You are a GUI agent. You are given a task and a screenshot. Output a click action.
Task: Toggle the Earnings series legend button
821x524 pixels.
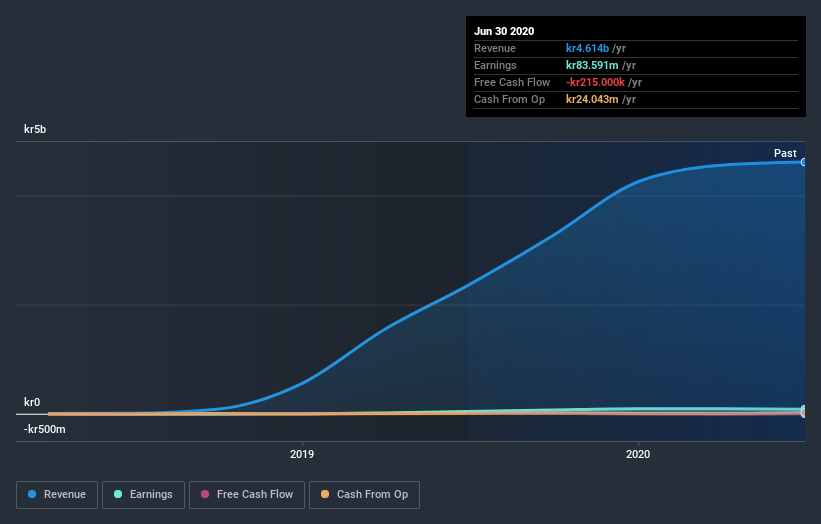tap(143, 495)
